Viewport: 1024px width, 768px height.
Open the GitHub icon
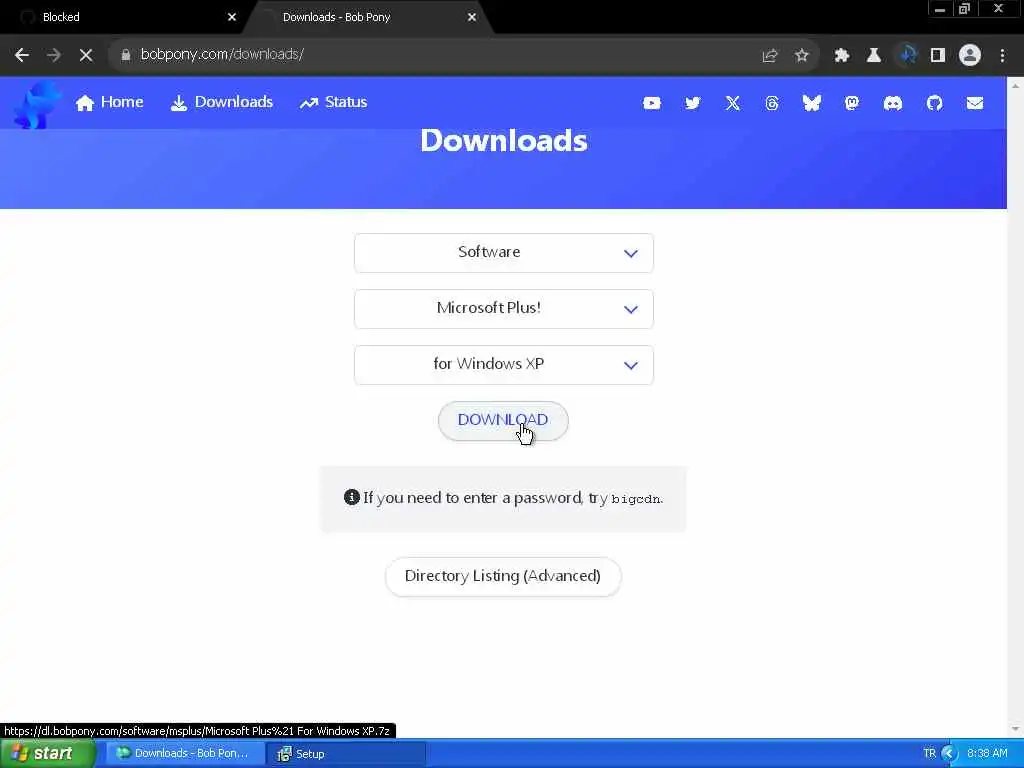click(935, 103)
